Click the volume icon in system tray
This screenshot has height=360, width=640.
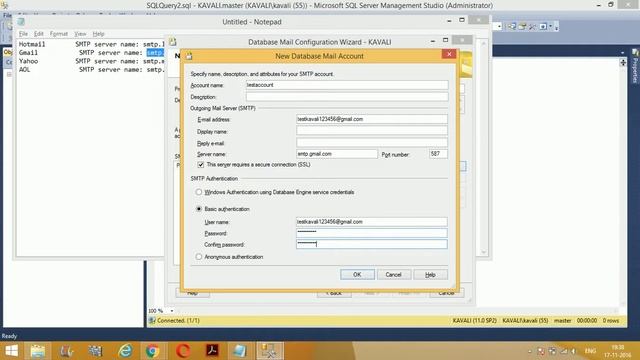(x=573, y=351)
